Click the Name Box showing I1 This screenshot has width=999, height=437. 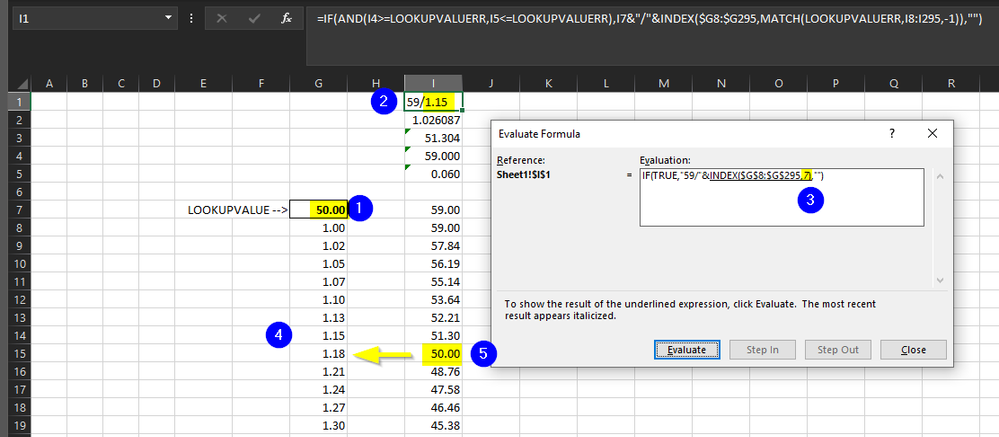(87, 18)
